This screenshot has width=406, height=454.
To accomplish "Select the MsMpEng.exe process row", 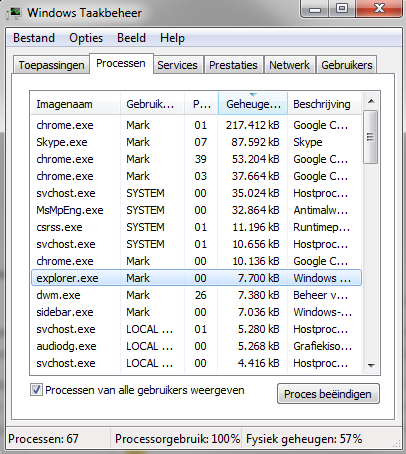I will (x=196, y=210).
